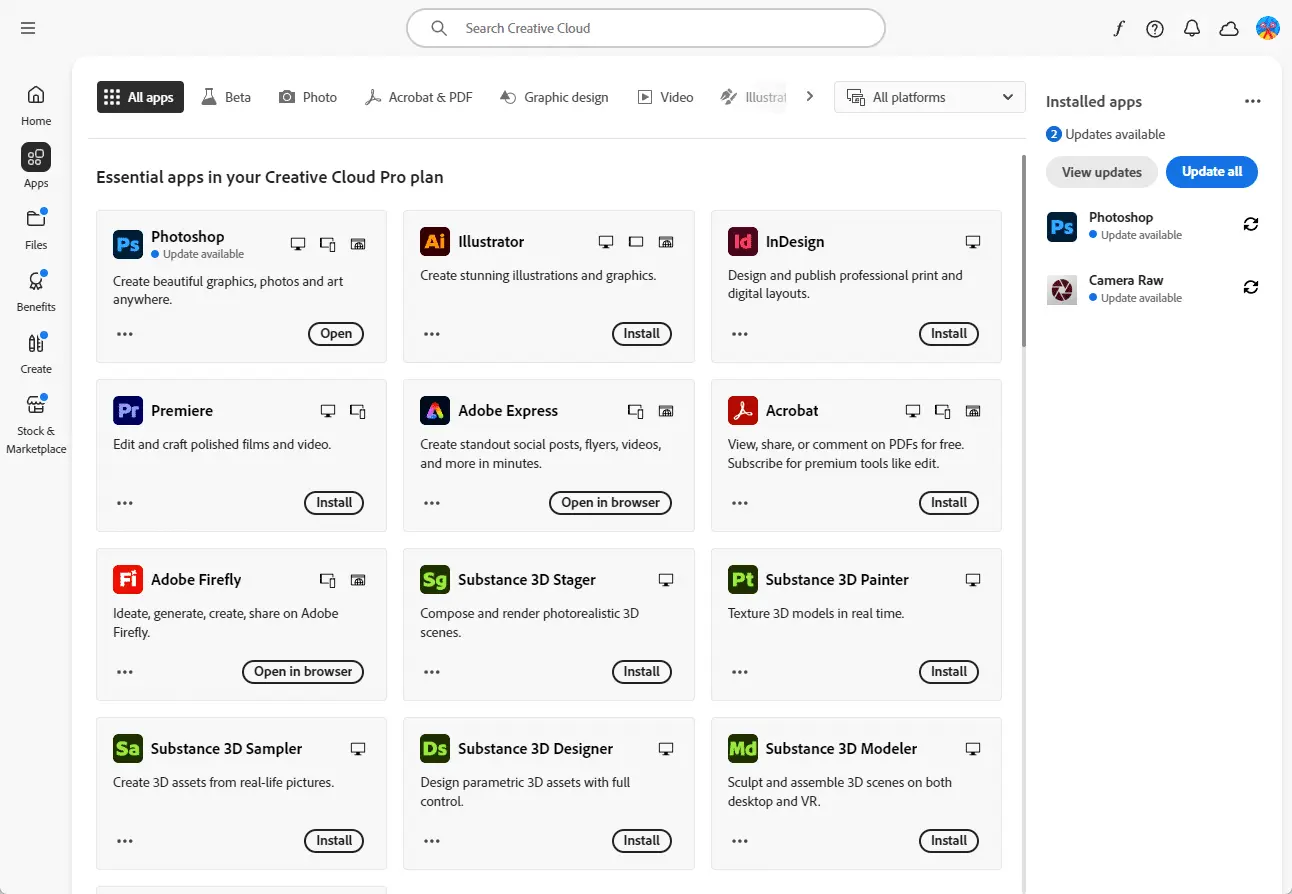This screenshot has height=894, width=1292.
Task: Open the Apps section in the sidebar
Action: (x=35, y=157)
